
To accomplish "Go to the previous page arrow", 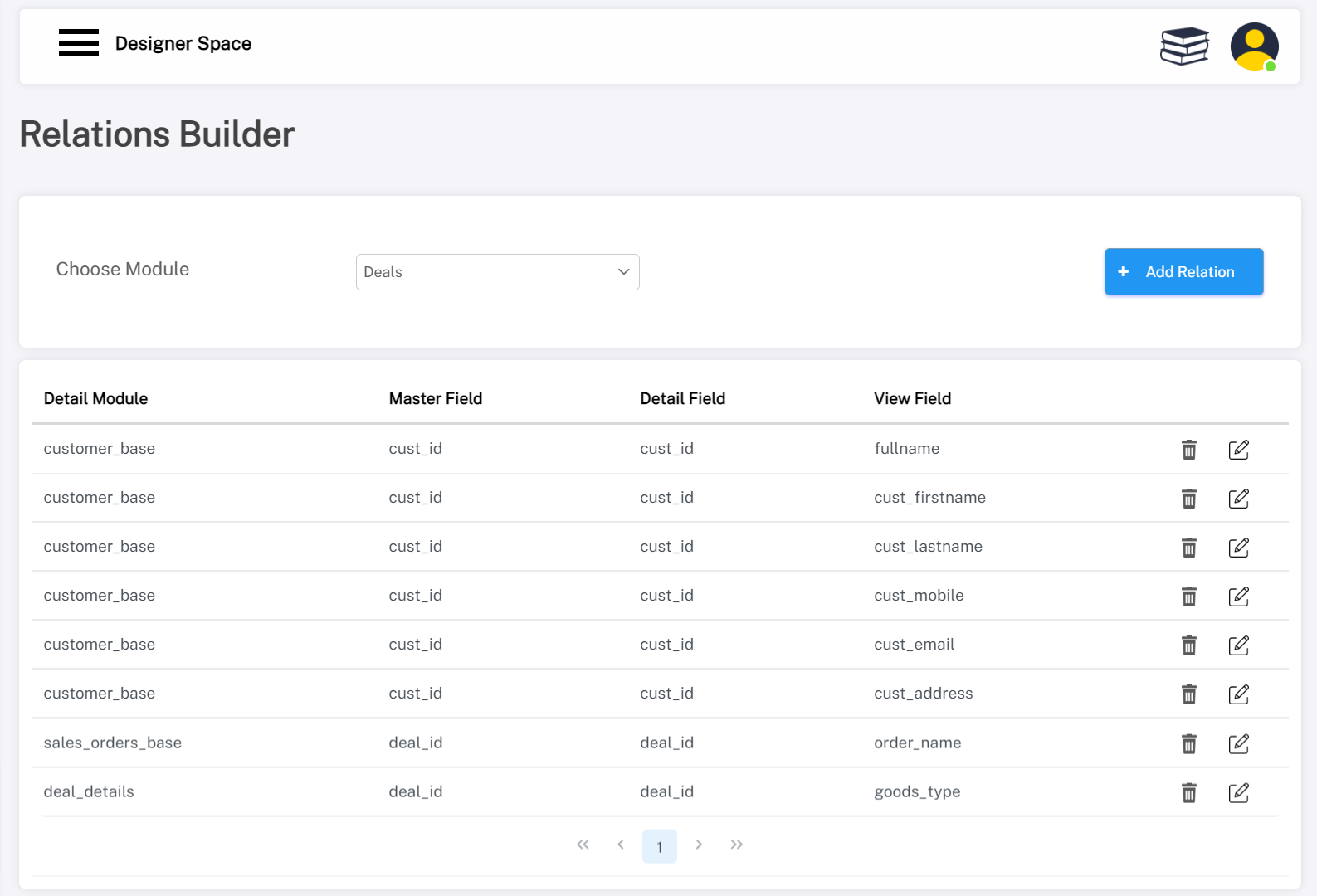I will click(621, 845).
